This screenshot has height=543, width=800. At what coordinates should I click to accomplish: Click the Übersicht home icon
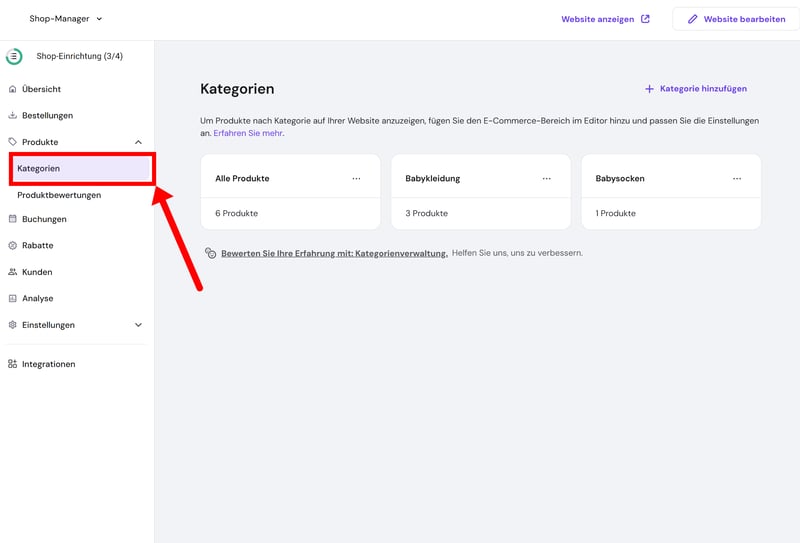(12, 89)
